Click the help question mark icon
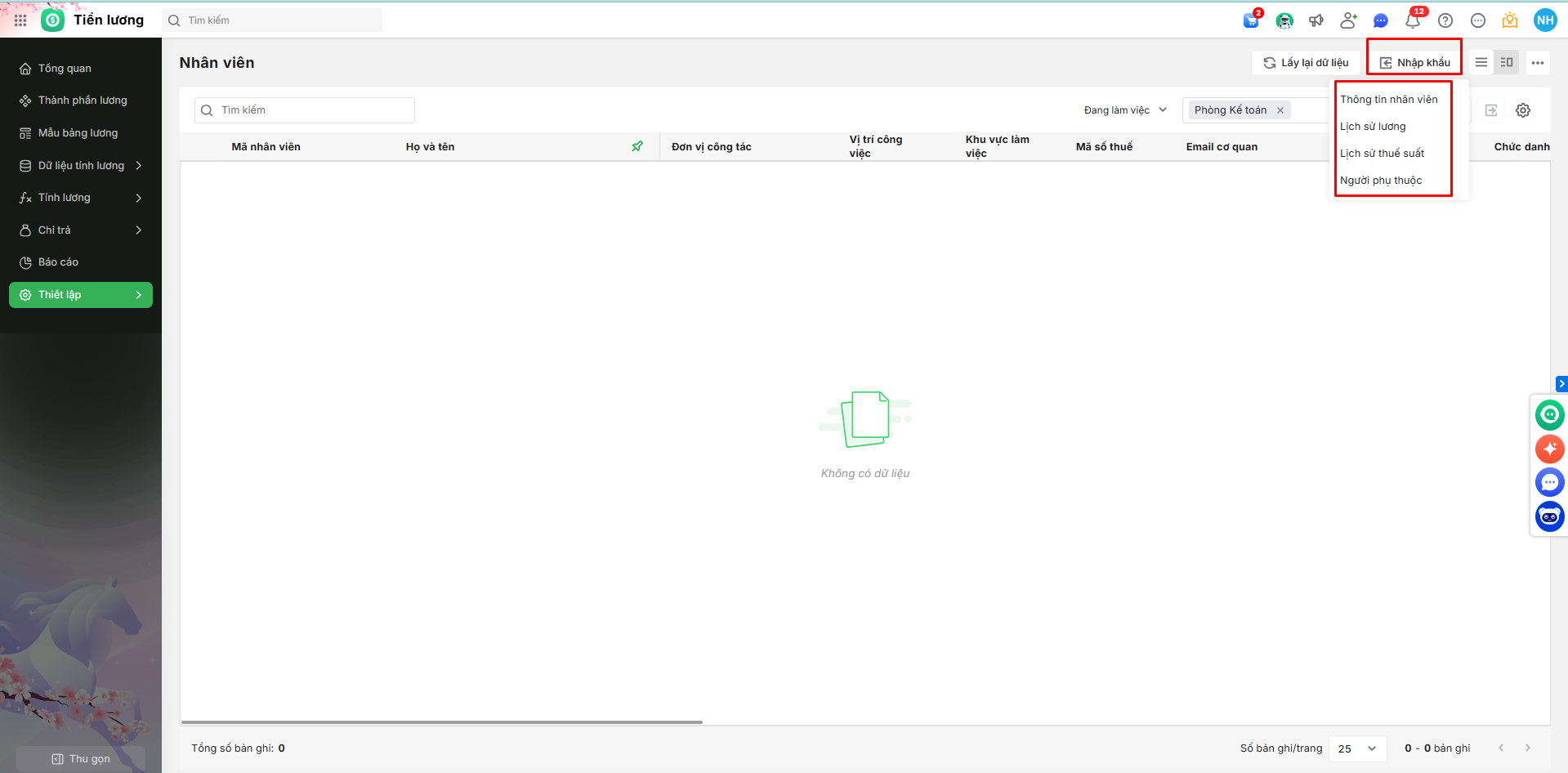The image size is (1568, 773). coord(1445,20)
